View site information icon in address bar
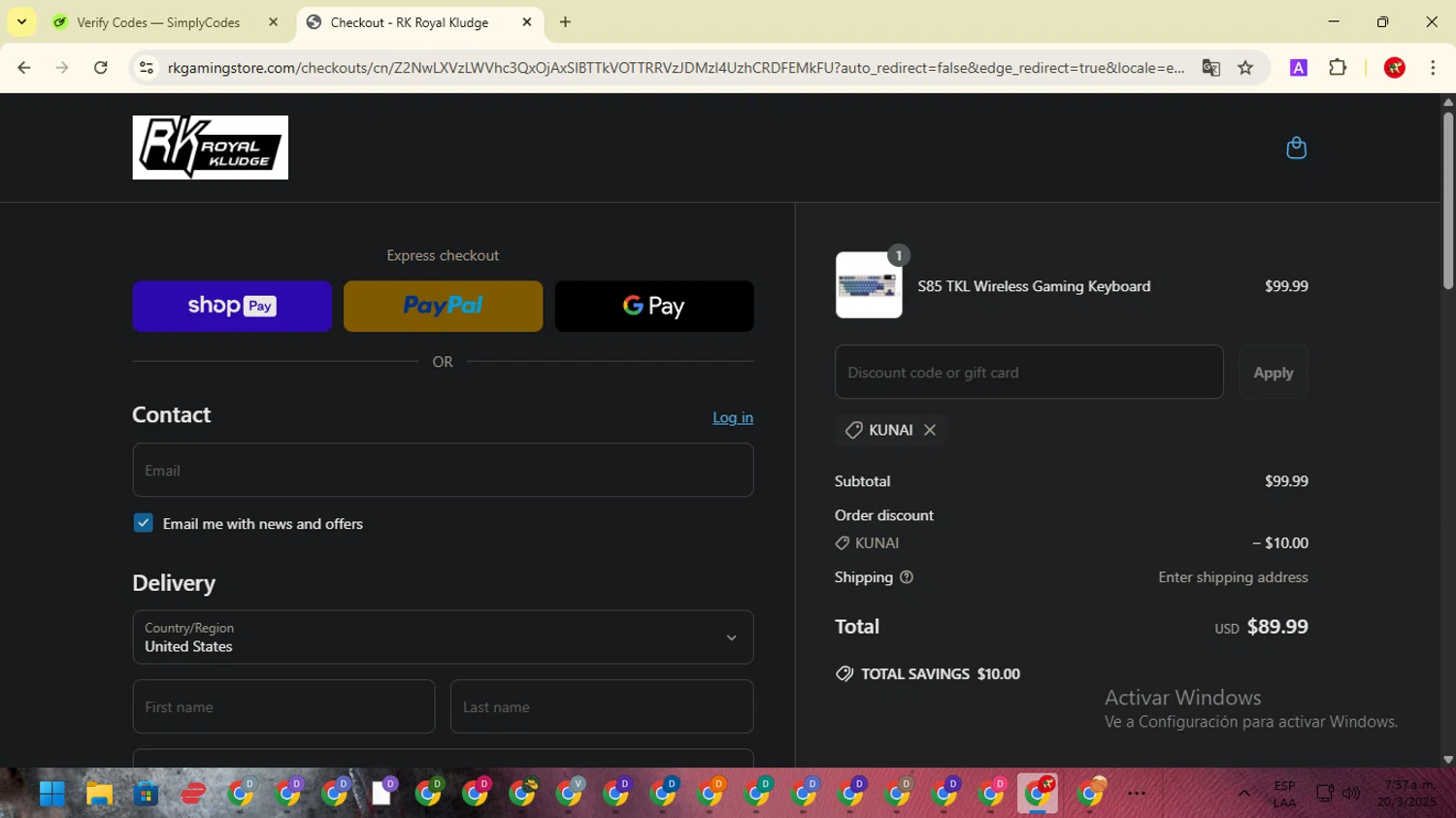 point(147,68)
